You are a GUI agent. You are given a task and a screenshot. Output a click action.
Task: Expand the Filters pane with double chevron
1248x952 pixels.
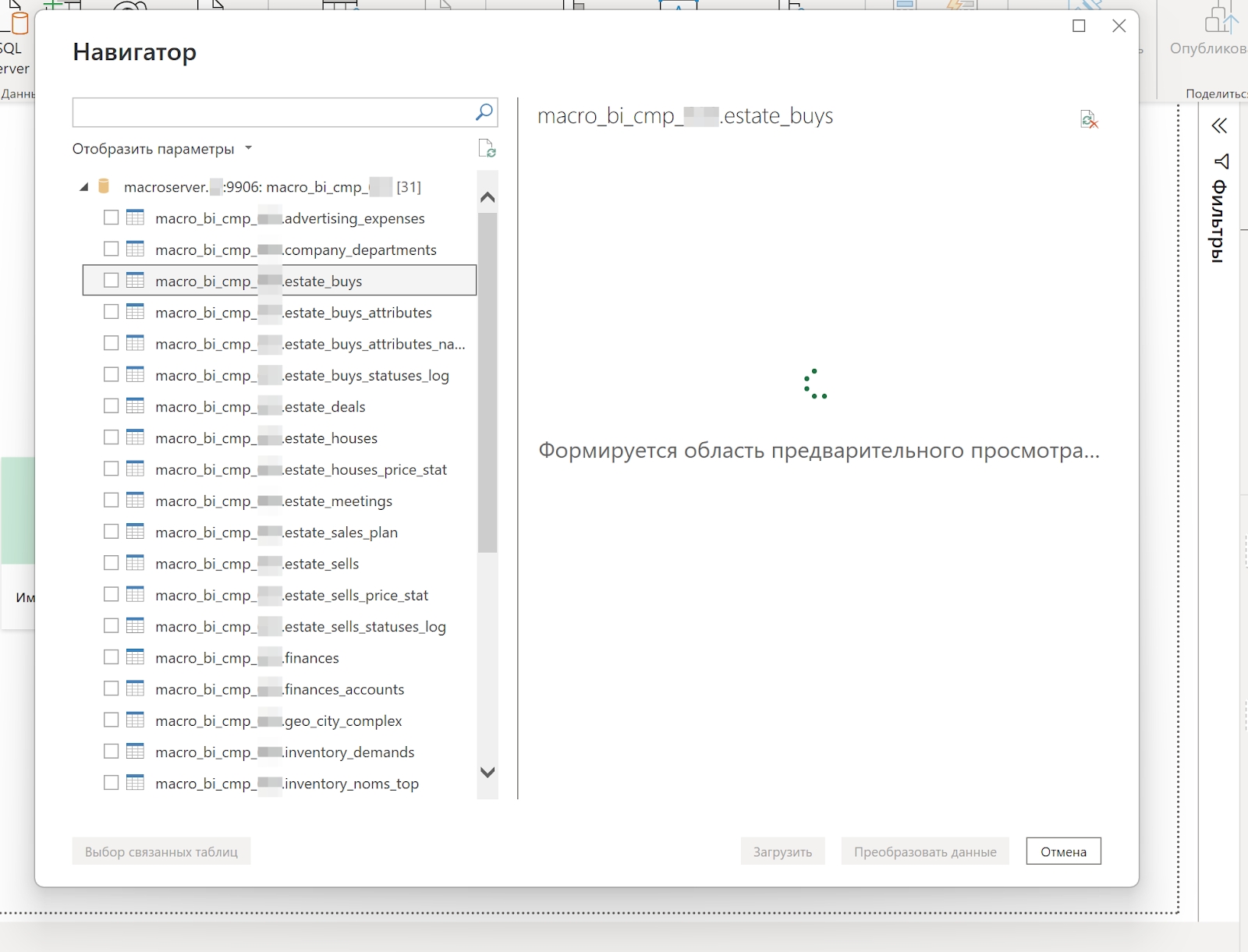pos(1219,126)
